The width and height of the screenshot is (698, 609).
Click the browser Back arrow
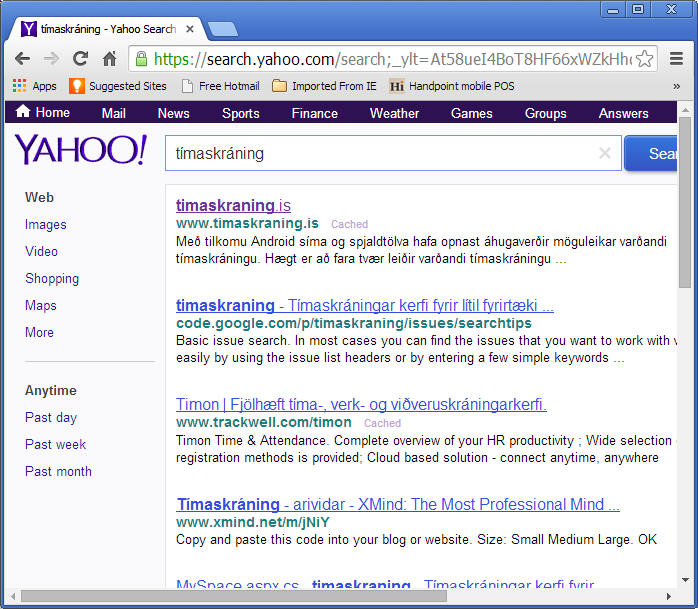22,58
